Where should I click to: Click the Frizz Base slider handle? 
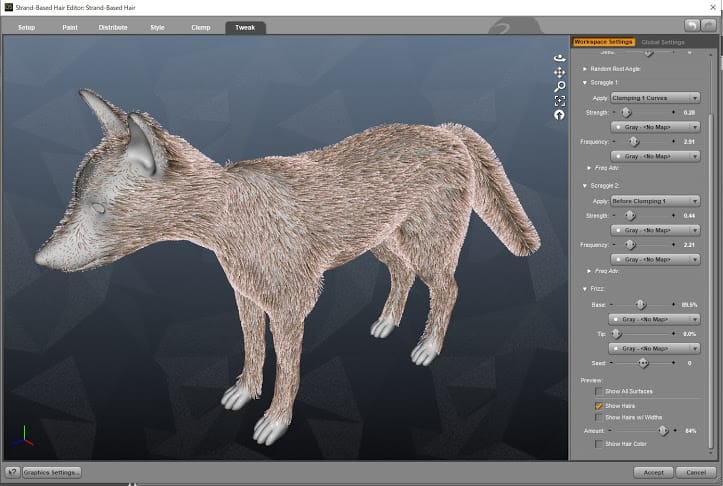pos(640,304)
